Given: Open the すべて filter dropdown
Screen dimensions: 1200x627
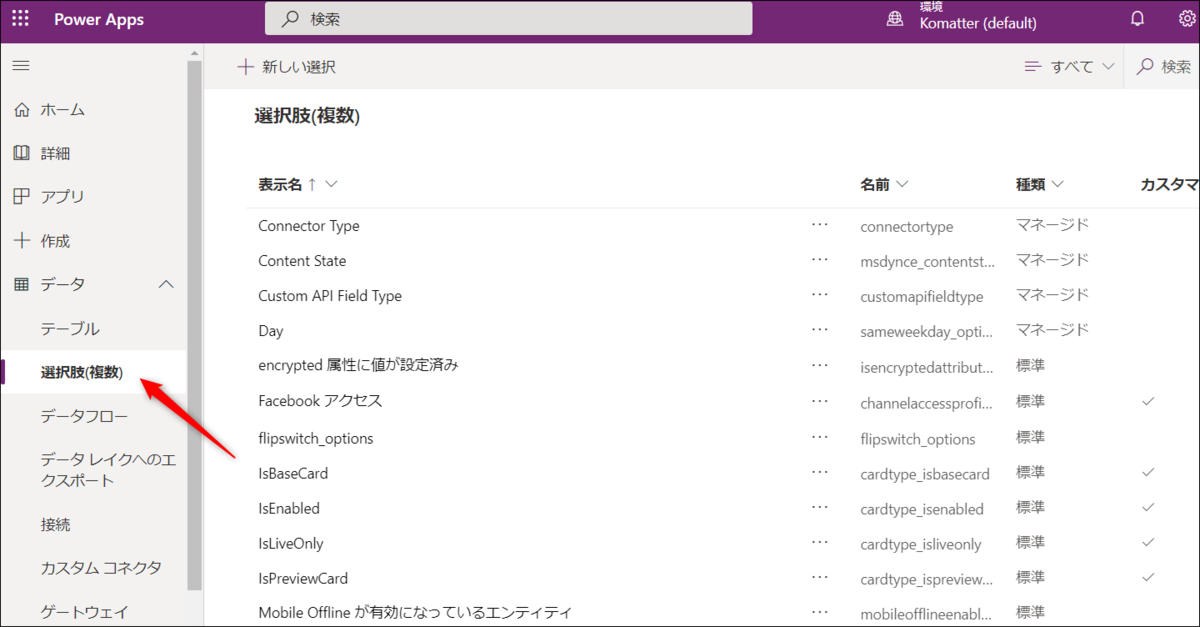Looking at the screenshot, I should point(1069,66).
